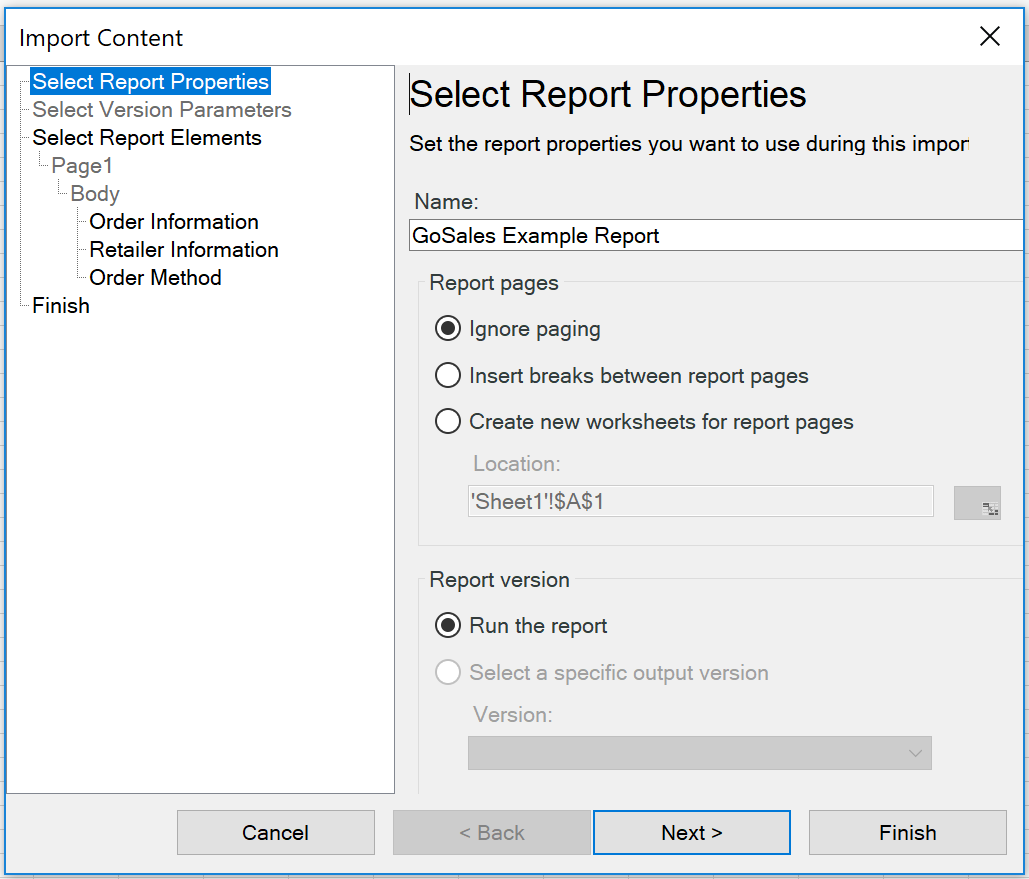Close the Import Content dialog
Screen dimensions: 1029x879
coord(989,37)
